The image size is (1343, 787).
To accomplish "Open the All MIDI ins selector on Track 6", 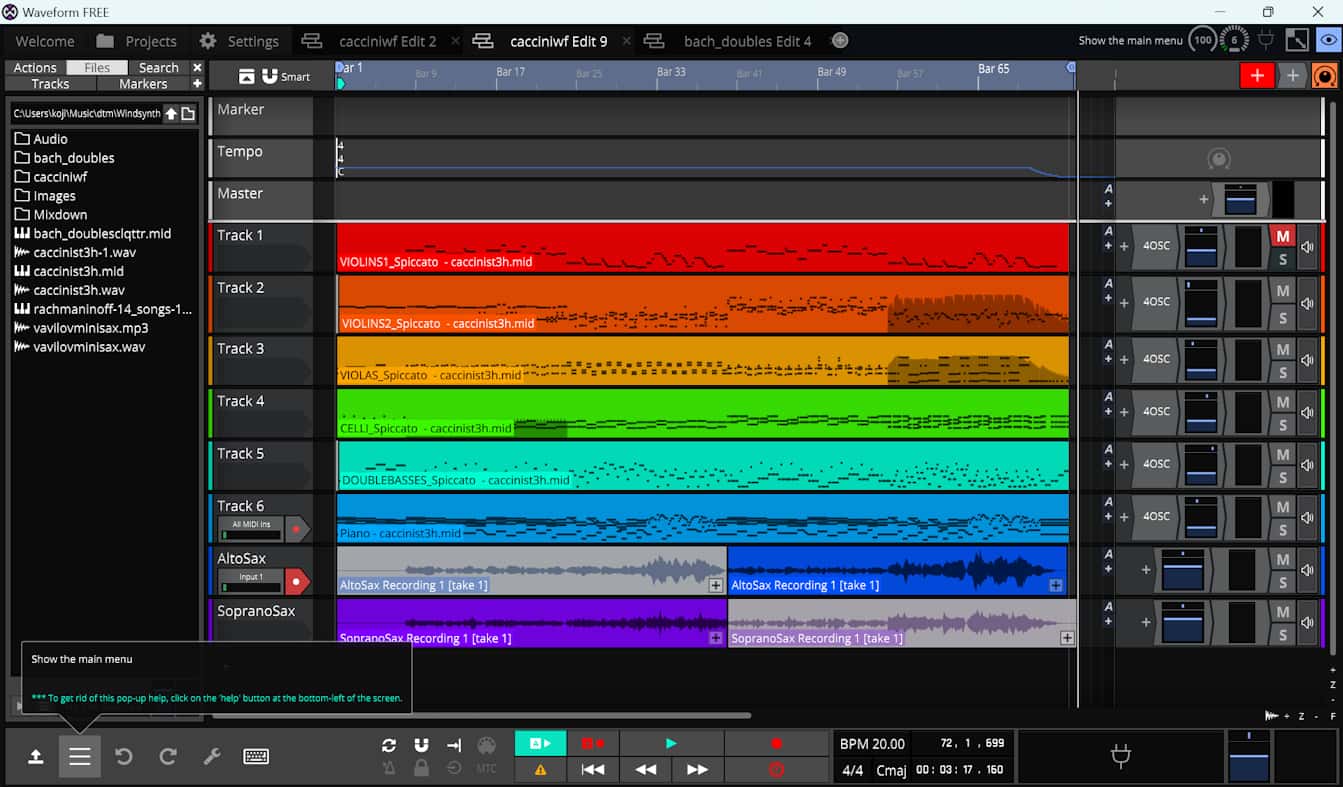I will click(x=249, y=522).
